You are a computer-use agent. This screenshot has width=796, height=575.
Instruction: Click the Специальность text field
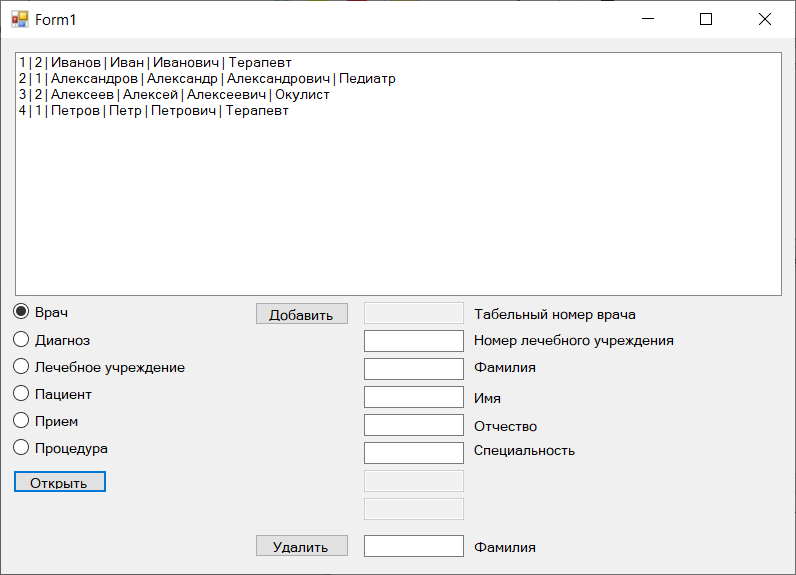(x=414, y=453)
